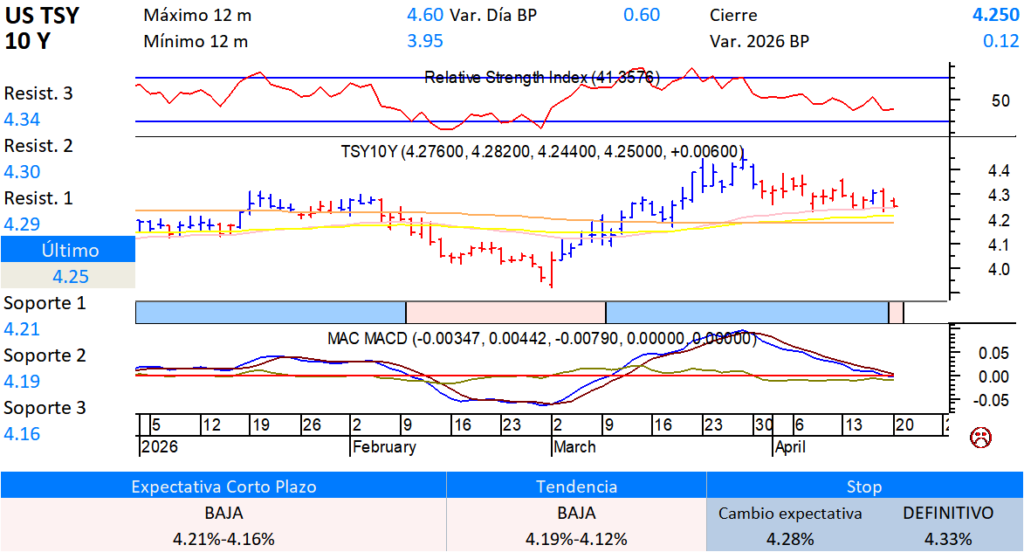Click the long blue segment under March–April

tap(746, 312)
